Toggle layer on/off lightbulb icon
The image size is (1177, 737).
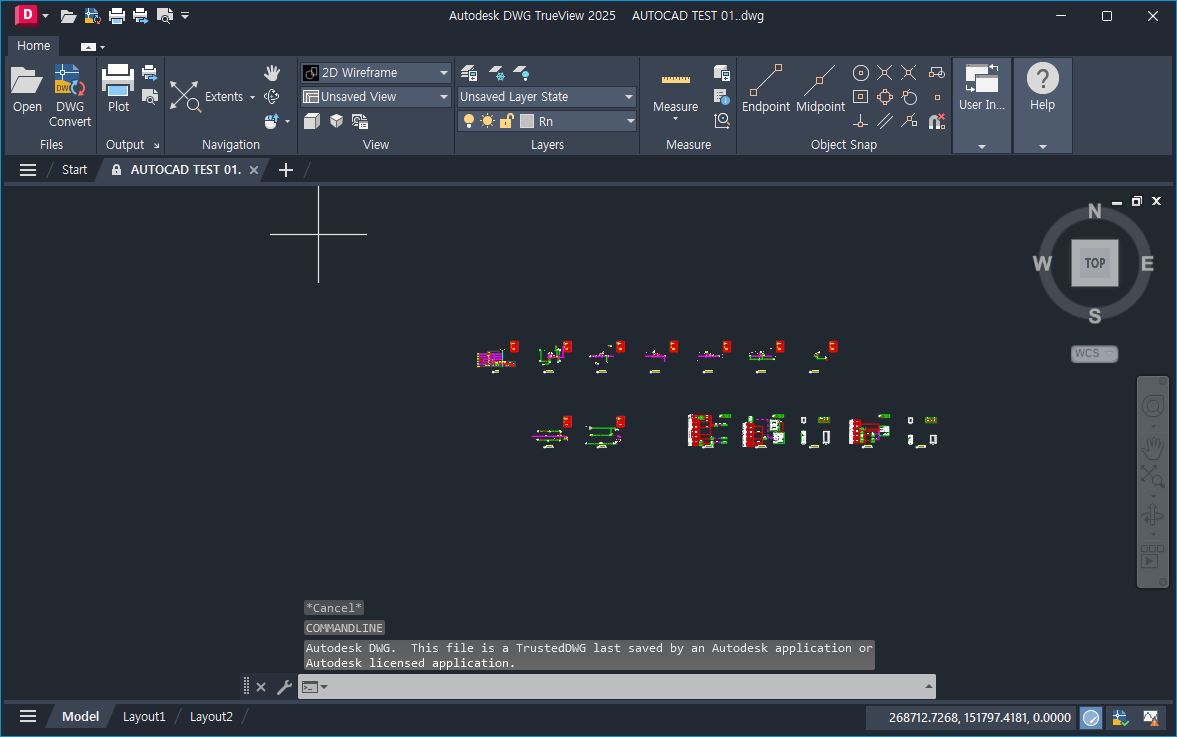pos(469,121)
